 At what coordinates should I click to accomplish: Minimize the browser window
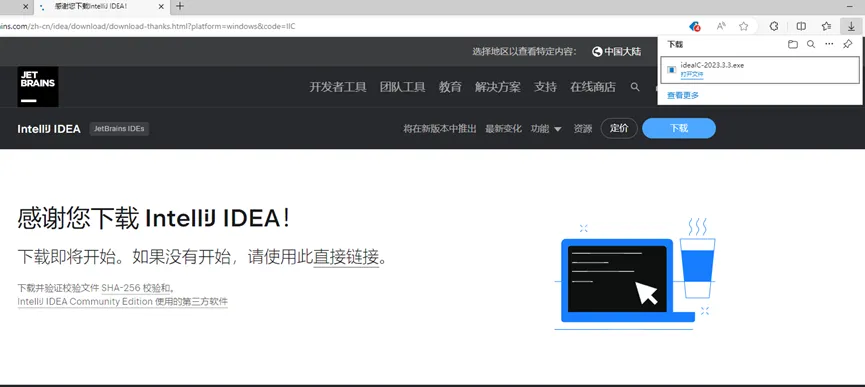click(x=849, y=7)
